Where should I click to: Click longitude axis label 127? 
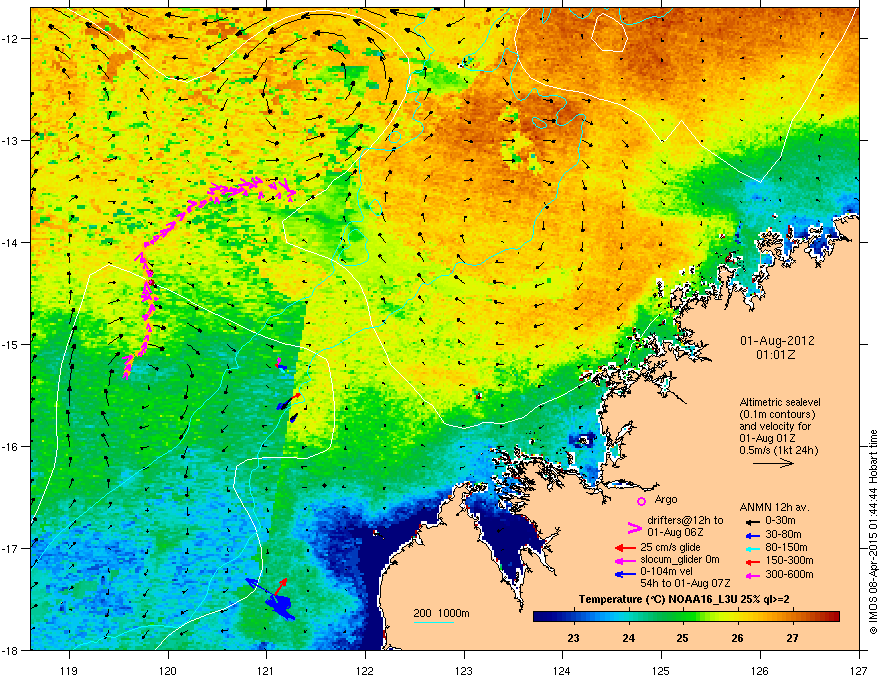(x=859, y=670)
